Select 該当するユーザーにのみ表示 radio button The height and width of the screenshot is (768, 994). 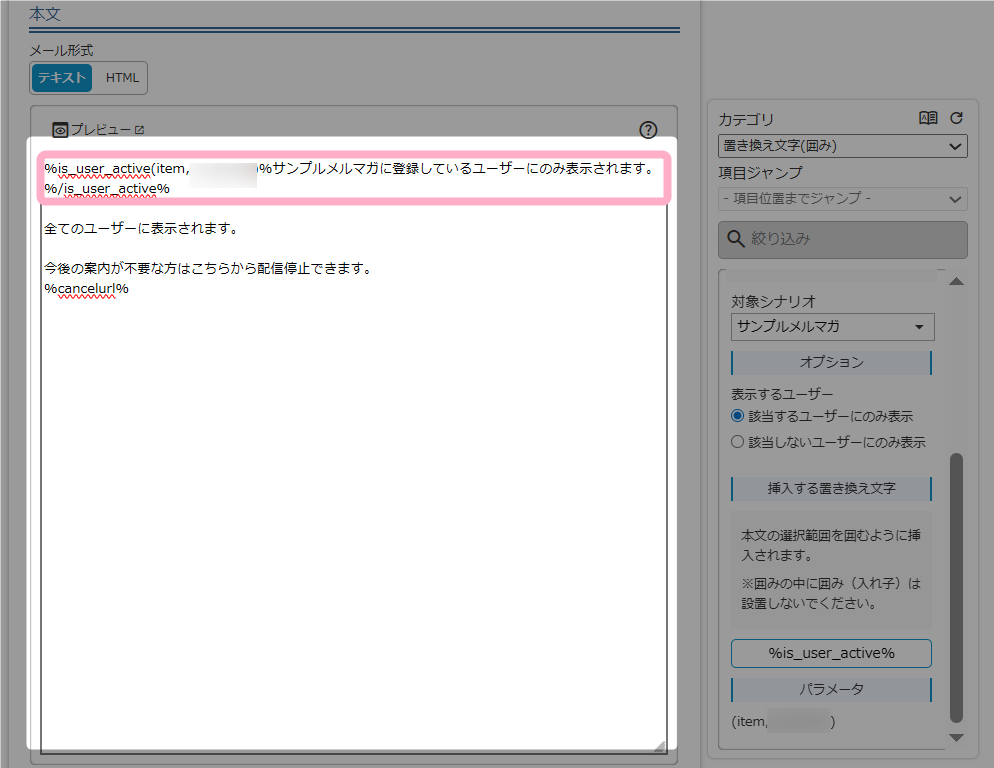click(x=738, y=416)
